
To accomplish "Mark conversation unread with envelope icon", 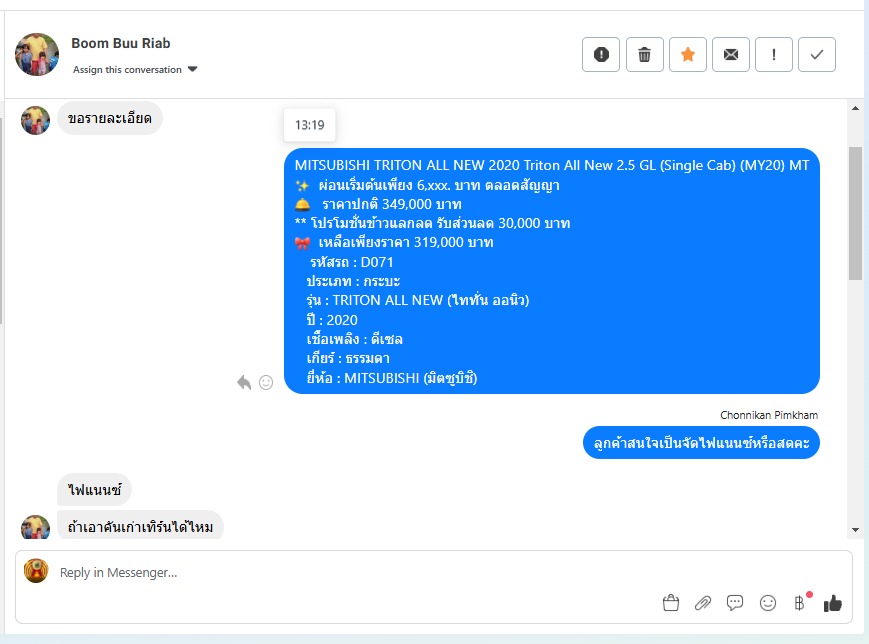I will 731,54.
